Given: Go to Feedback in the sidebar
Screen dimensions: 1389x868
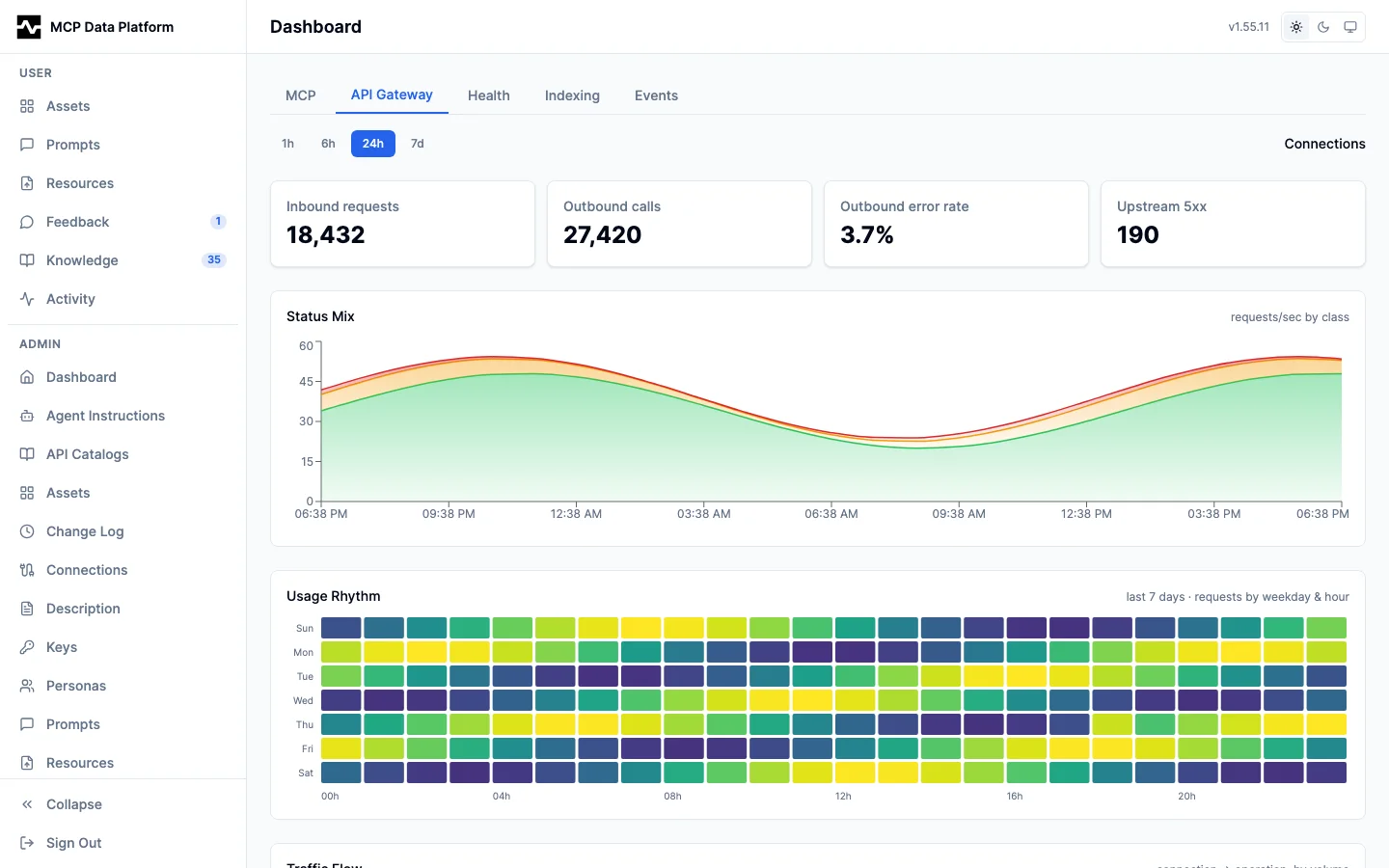Looking at the screenshot, I should point(123,222).
